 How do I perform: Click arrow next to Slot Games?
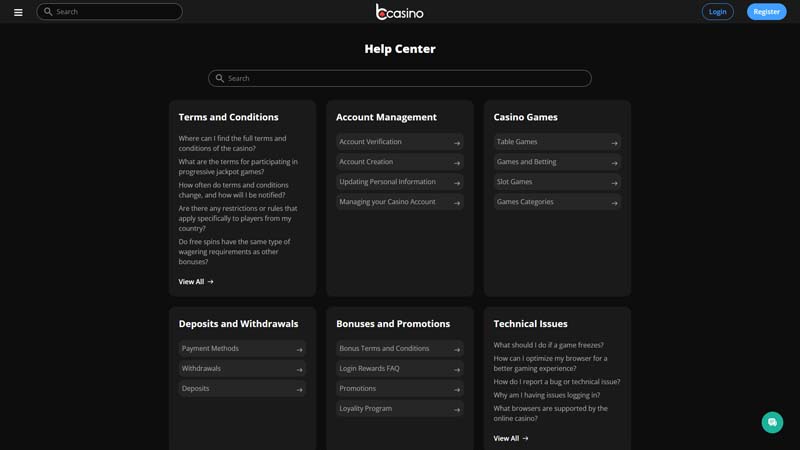pyautogui.click(x=614, y=183)
